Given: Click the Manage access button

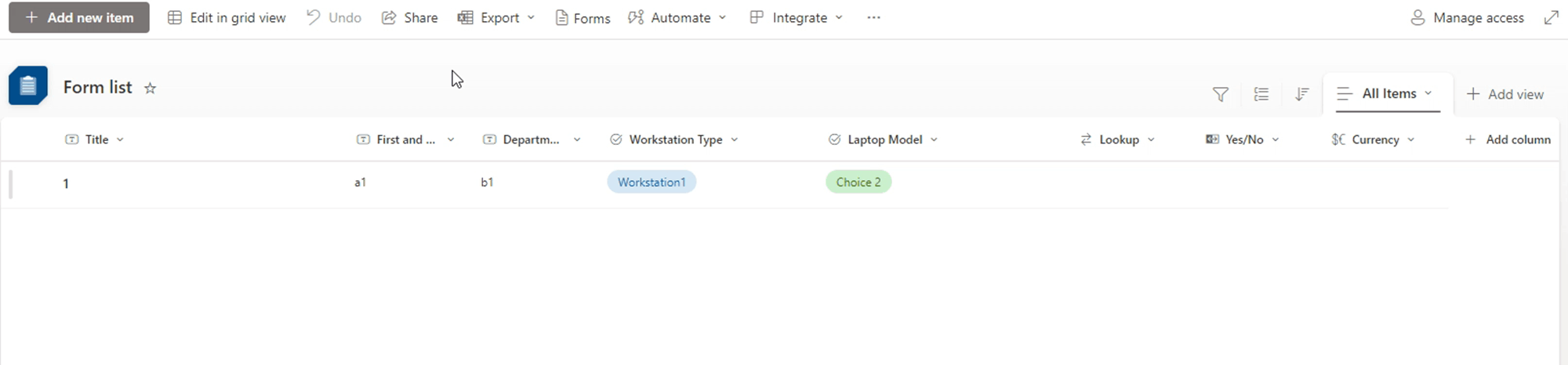Looking at the screenshot, I should pos(1467,17).
